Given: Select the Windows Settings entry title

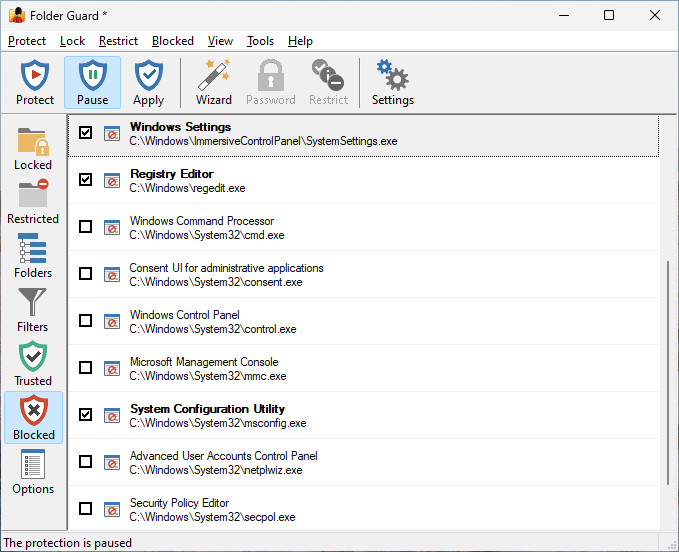Looking at the screenshot, I should (x=181, y=127).
